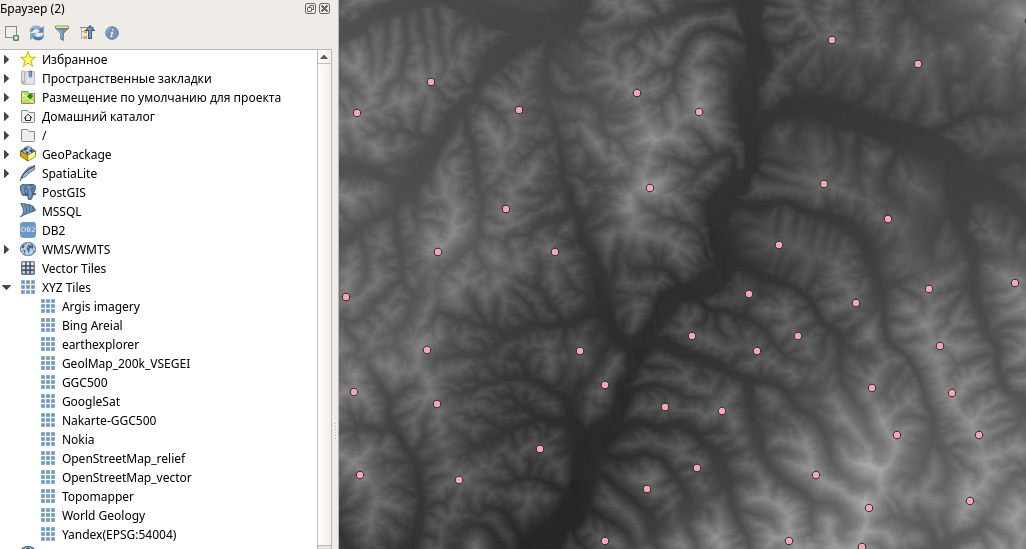Select the MSSQL database entry
The width and height of the screenshot is (1026, 549).
click(61, 212)
